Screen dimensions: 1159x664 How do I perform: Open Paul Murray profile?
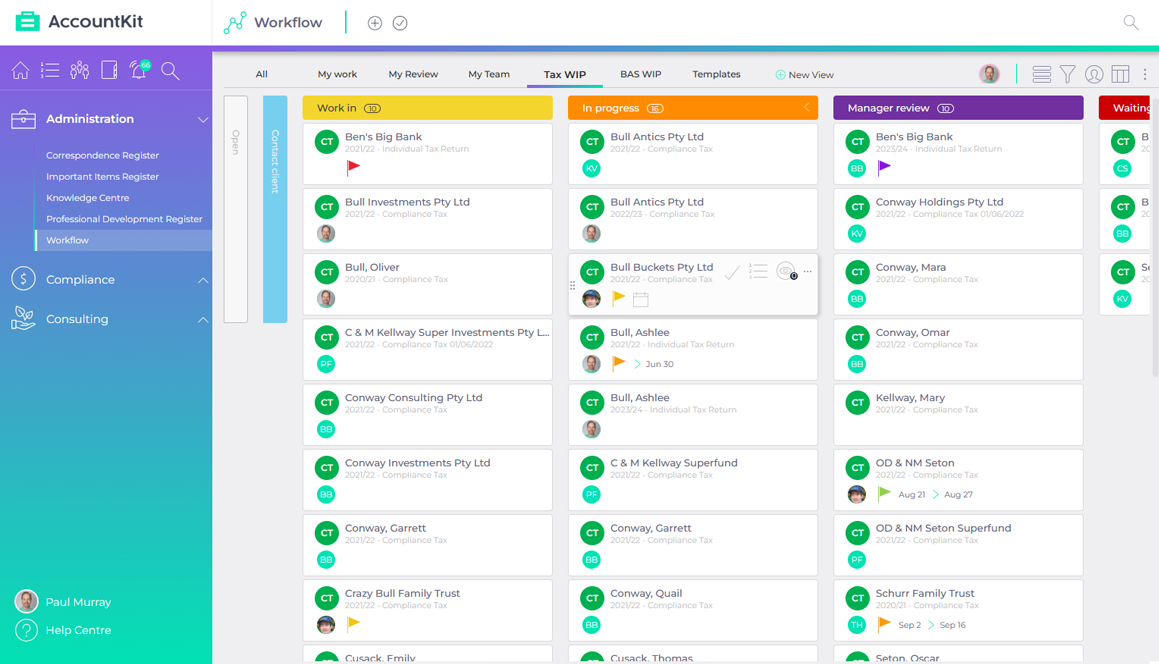[63, 602]
